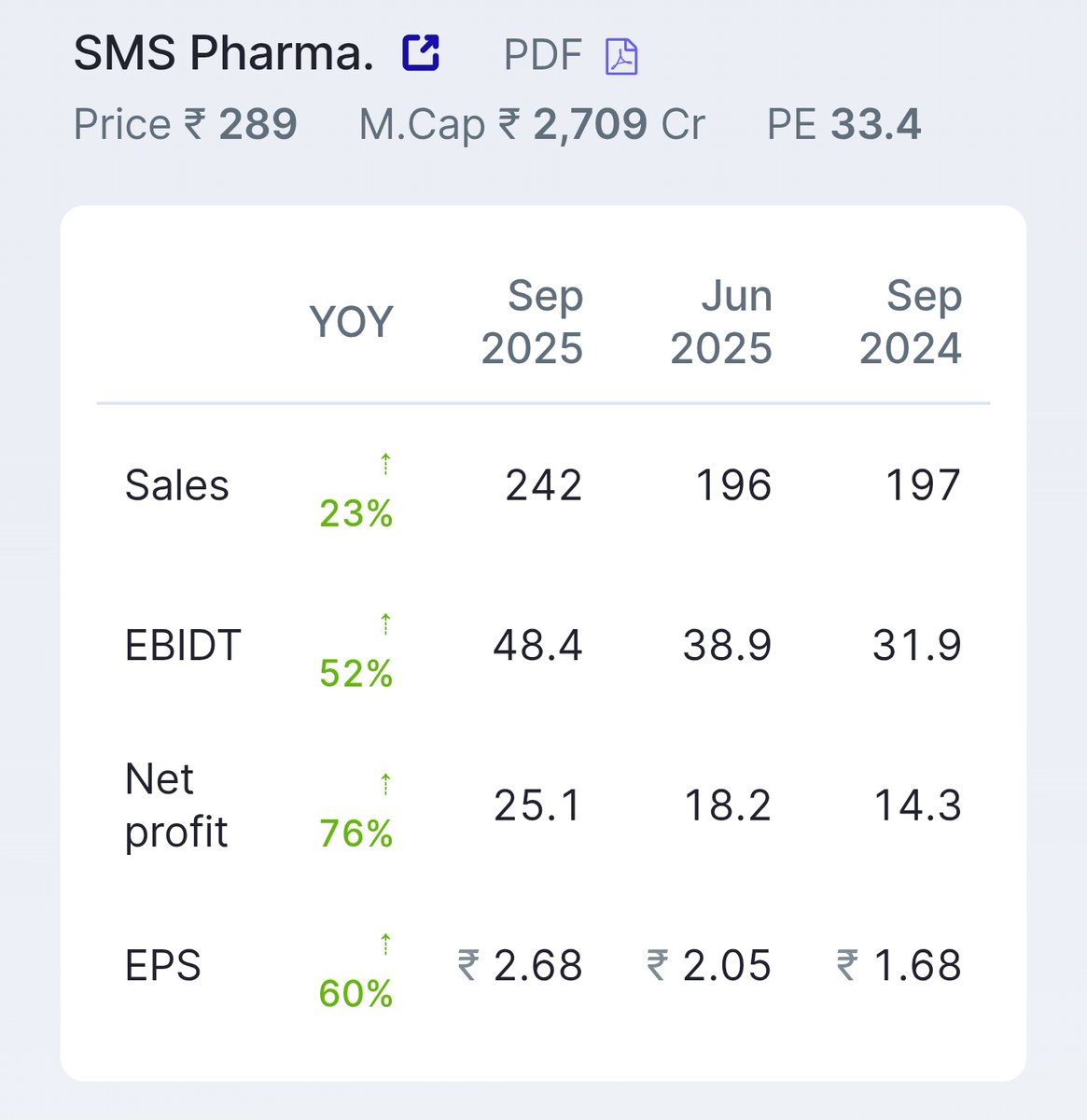Click the EBIDT row label
The width and height of the screenshot is (1087, 1120).
(x=183, y=646)
